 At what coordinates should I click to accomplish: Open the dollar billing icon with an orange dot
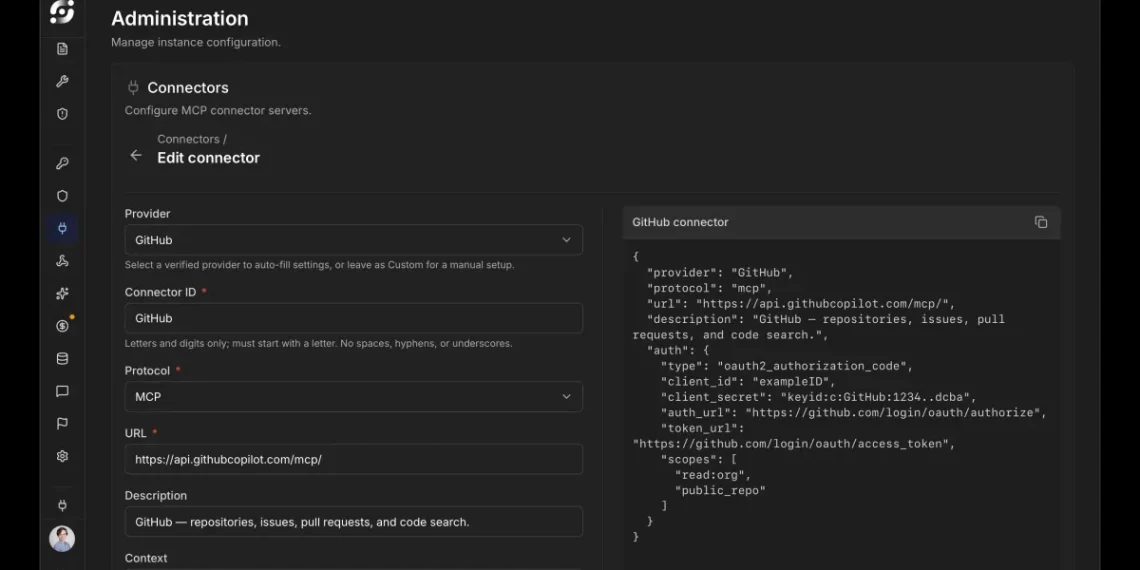click(63, 326)
